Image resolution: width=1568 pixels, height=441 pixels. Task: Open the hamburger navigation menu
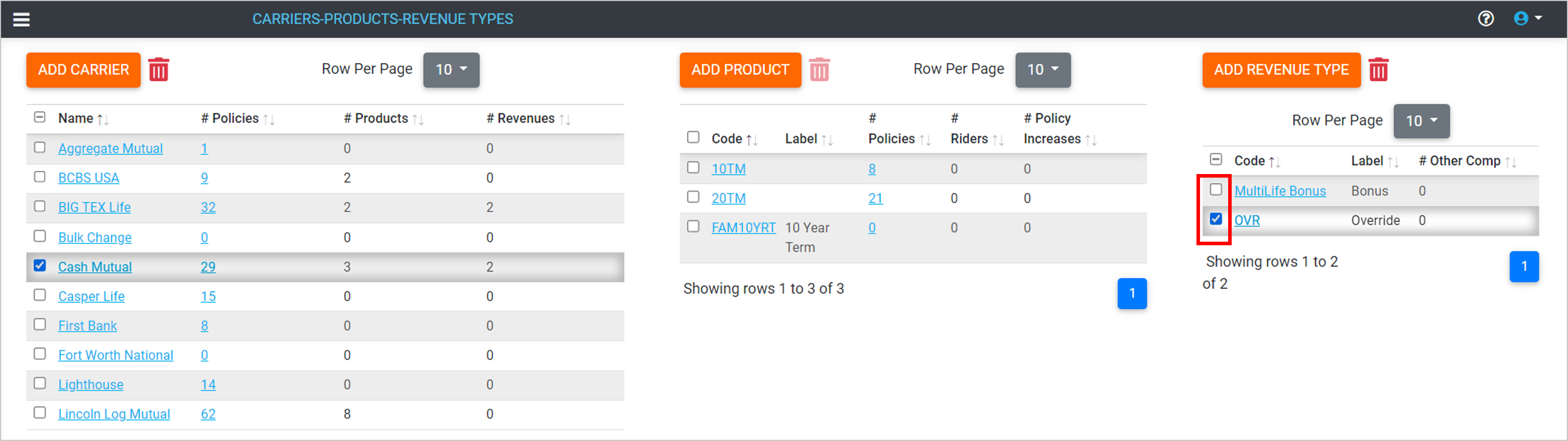tap(21, 20)
